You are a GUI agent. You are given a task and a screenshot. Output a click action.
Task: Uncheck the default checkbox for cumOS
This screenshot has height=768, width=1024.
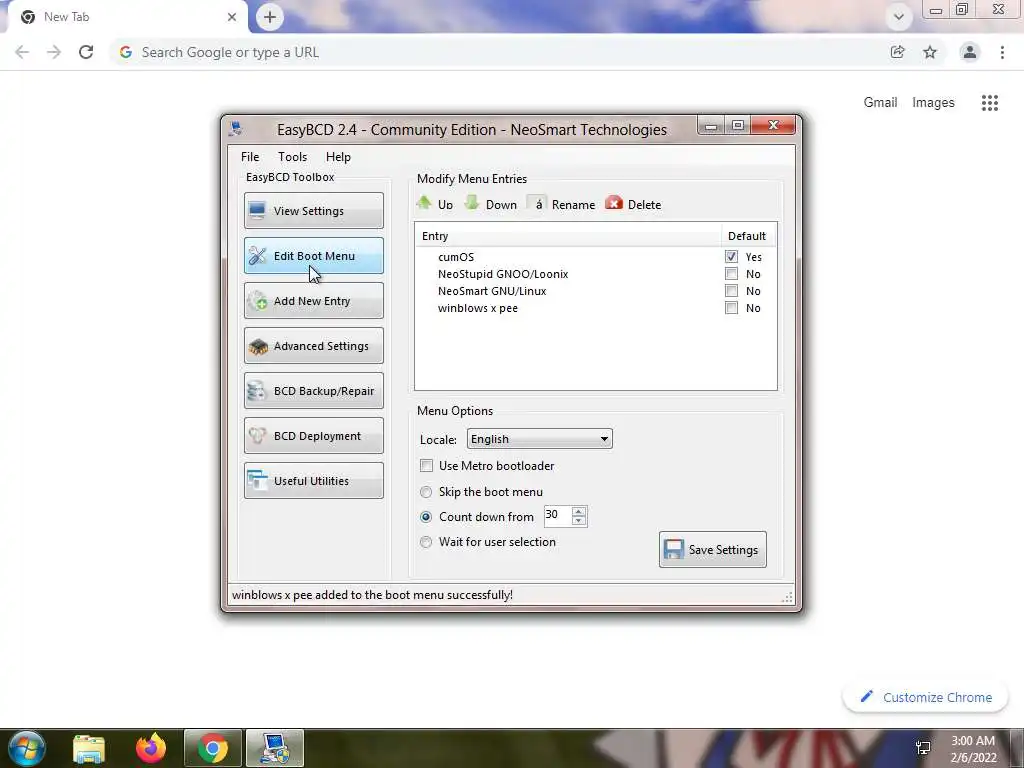[731, 257]
